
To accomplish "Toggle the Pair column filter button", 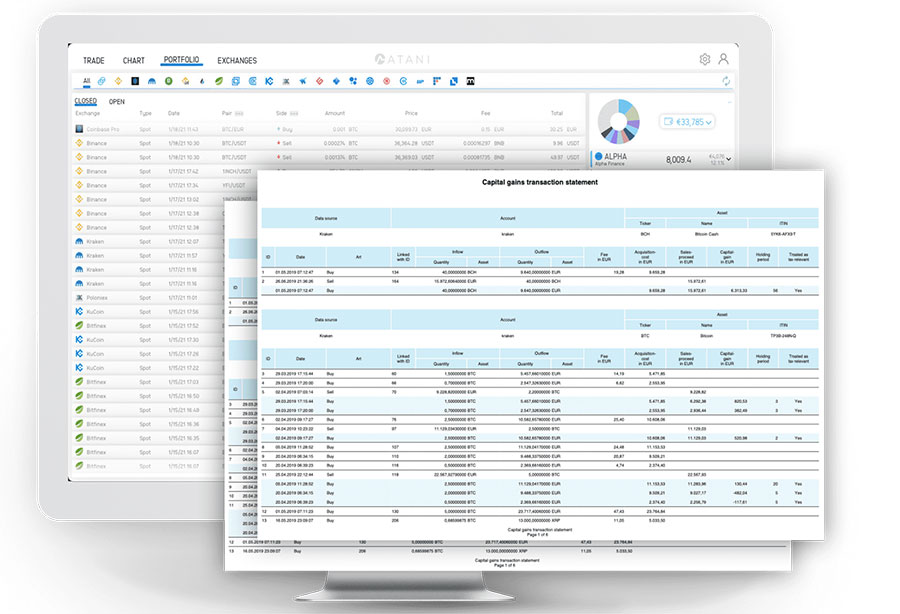I will [239, 113].
